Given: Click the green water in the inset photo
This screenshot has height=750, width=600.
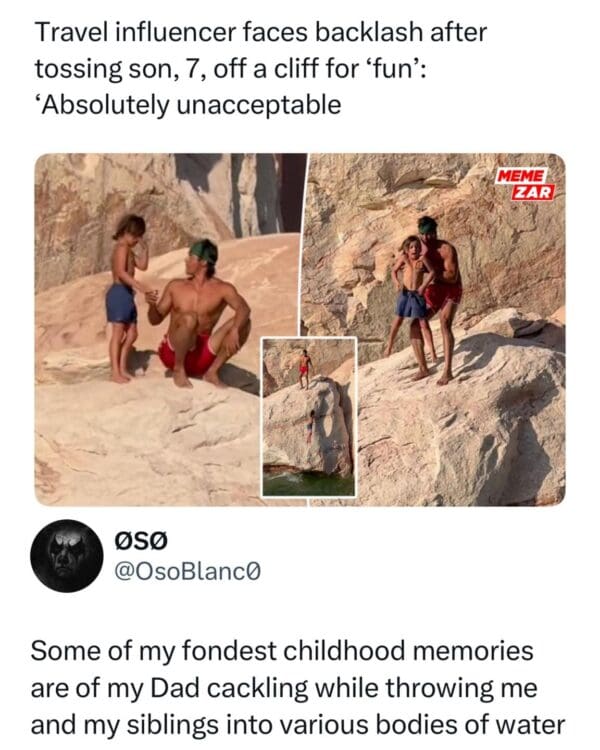Looking at the screenshot, I should tap(309, 483).
